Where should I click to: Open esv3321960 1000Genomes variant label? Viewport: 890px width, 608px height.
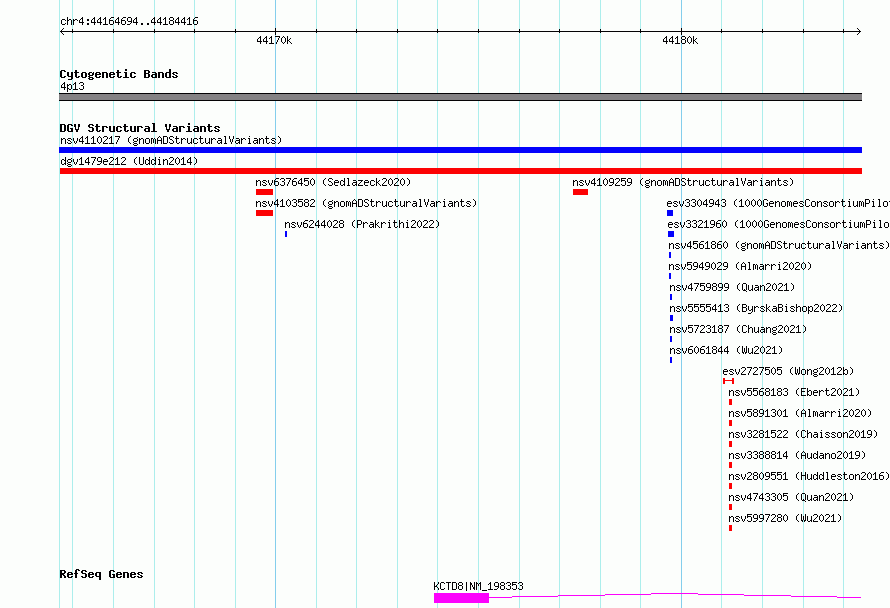coord(779,224)
